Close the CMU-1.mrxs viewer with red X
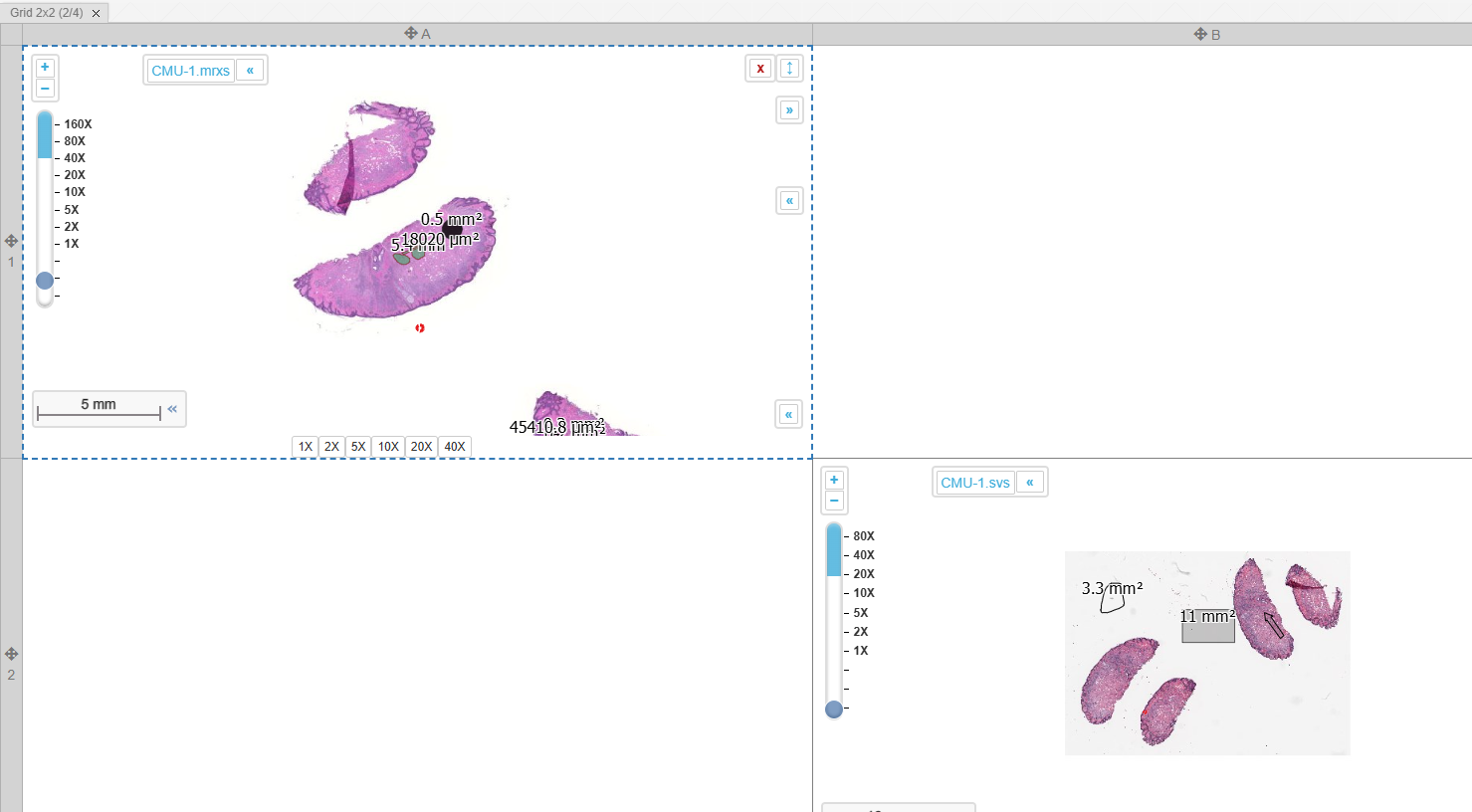This screenshot has height=812, width=1472. [x=759, y=69]
